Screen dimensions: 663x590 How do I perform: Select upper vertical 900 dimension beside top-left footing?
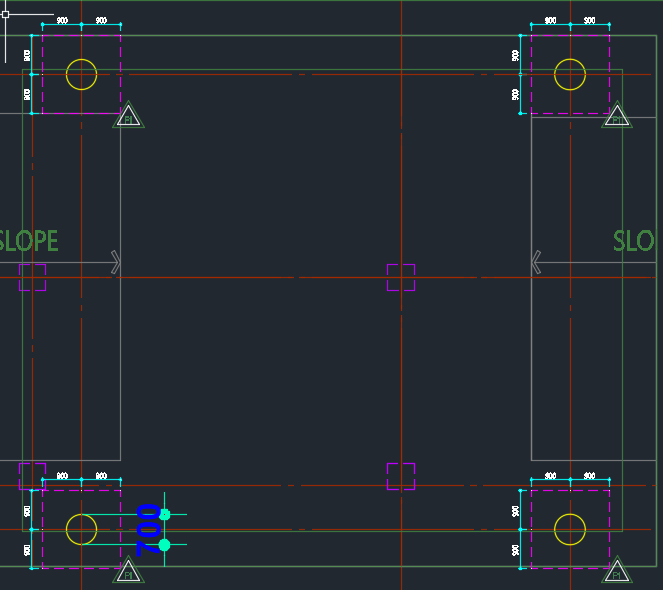[27, 55]
